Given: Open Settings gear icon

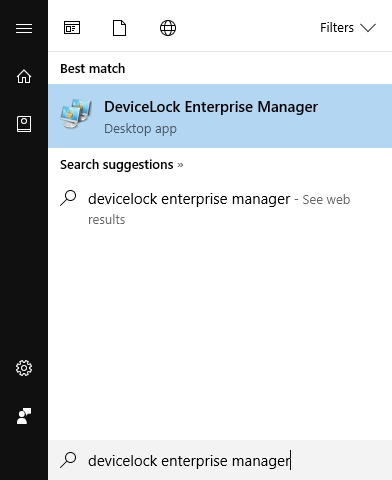Looking at the screenshot, I should click(x=24, y=368).
